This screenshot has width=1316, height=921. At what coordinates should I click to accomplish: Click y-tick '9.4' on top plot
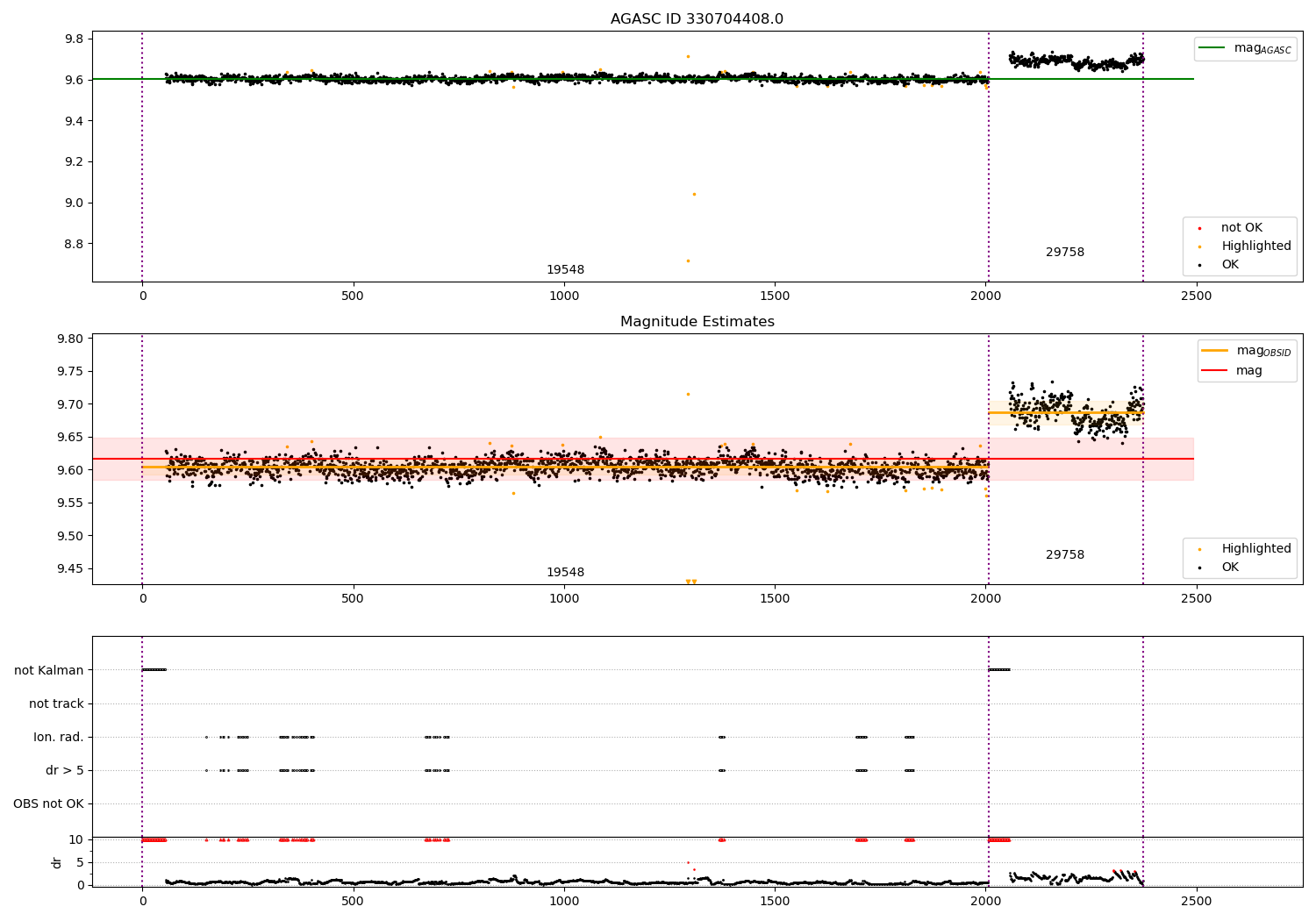73,120
